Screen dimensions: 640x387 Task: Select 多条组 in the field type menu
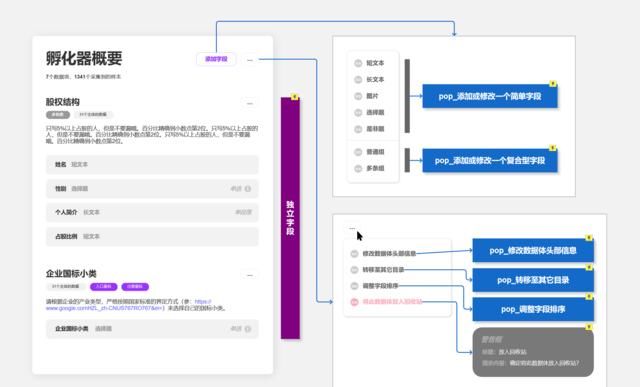point(375,168)
